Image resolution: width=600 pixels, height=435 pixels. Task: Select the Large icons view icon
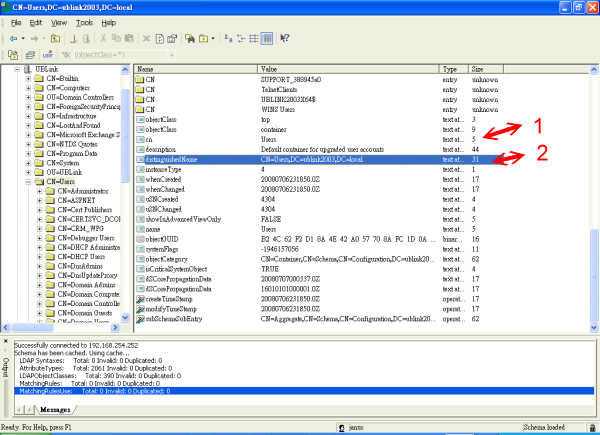(x=228, y=38)
